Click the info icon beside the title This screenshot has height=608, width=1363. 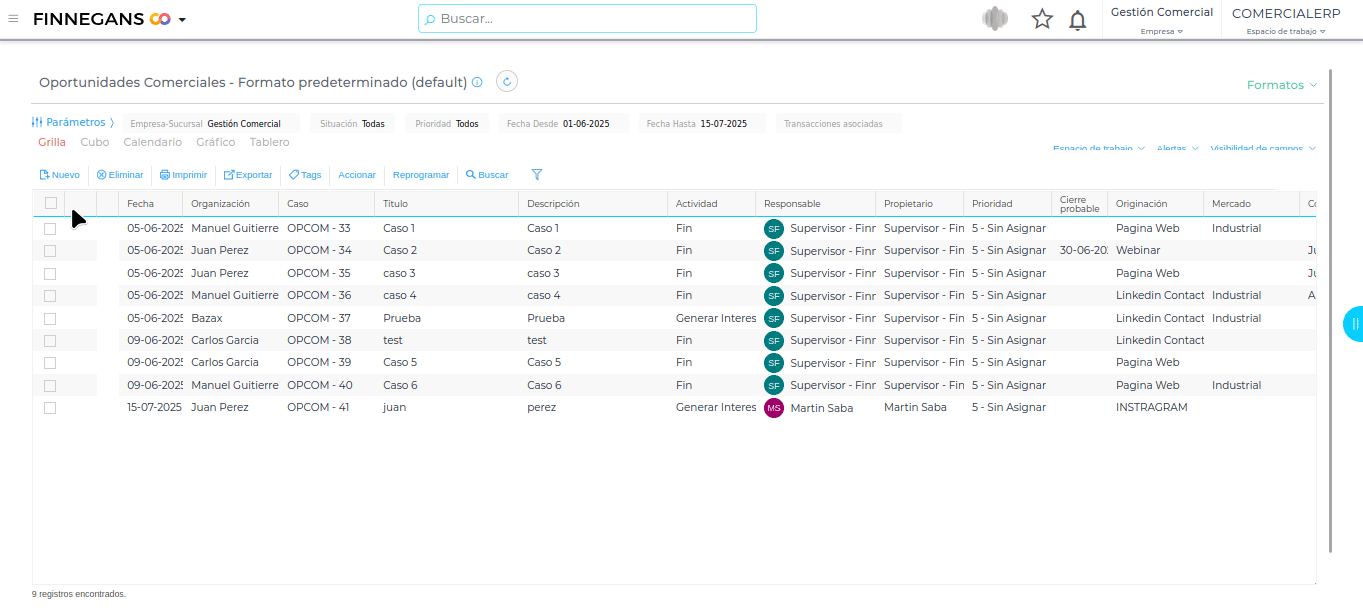[x=477, y=83]
